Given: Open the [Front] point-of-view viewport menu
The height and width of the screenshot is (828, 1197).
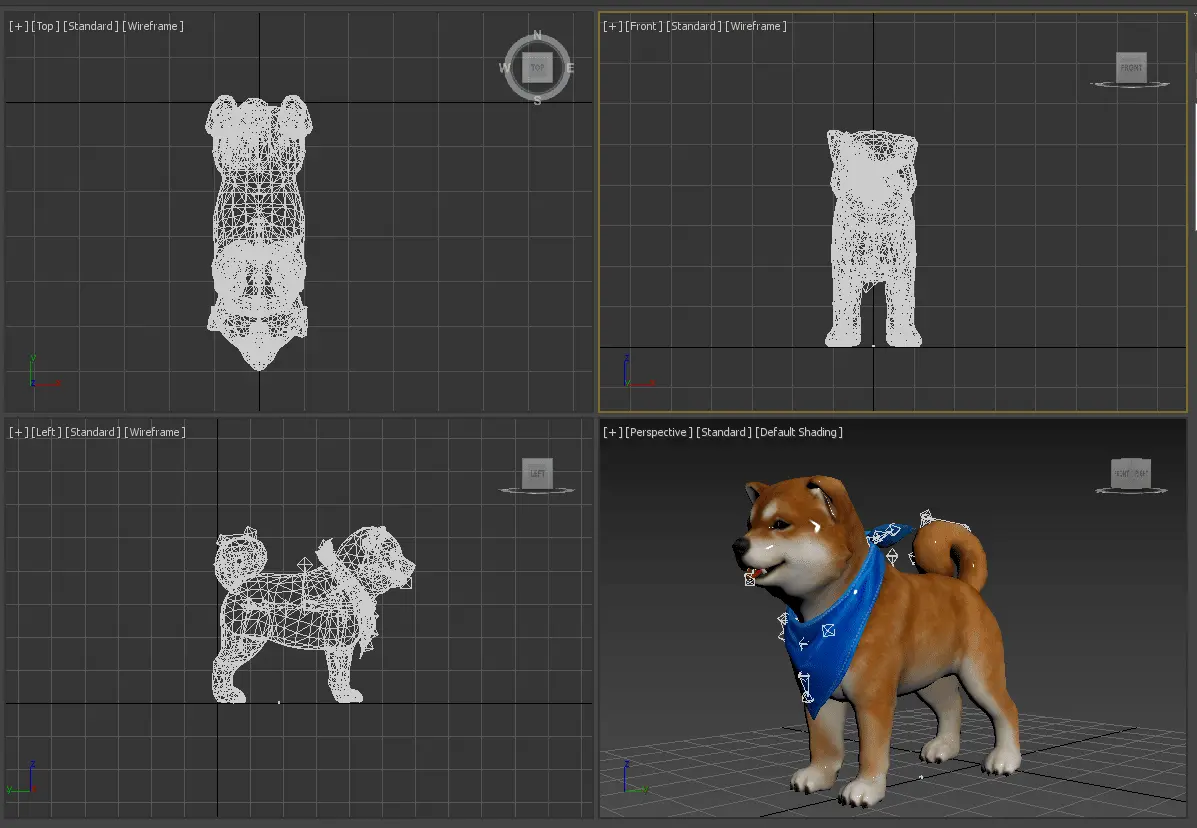Looking at the screenshot, I should tap(644, 26).
